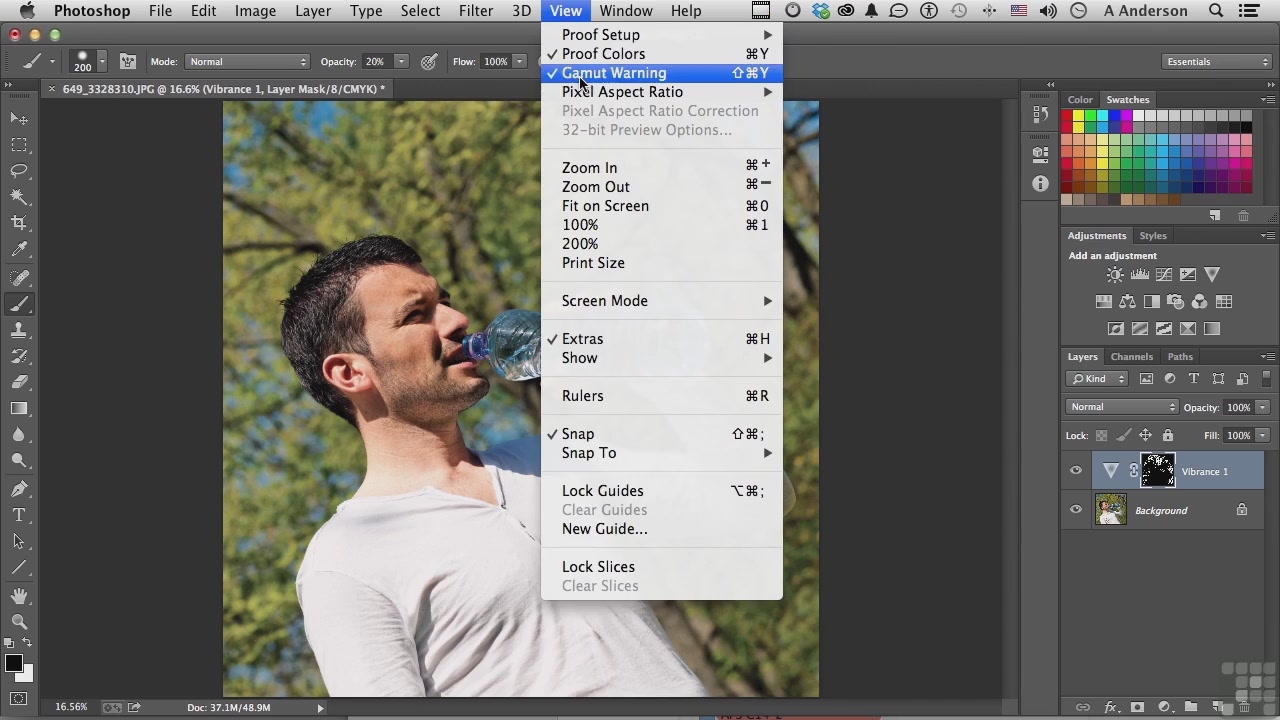Switch to the Color tab
The width and height of the screenshot is (1280, 720).
[x=1080, y=100]
